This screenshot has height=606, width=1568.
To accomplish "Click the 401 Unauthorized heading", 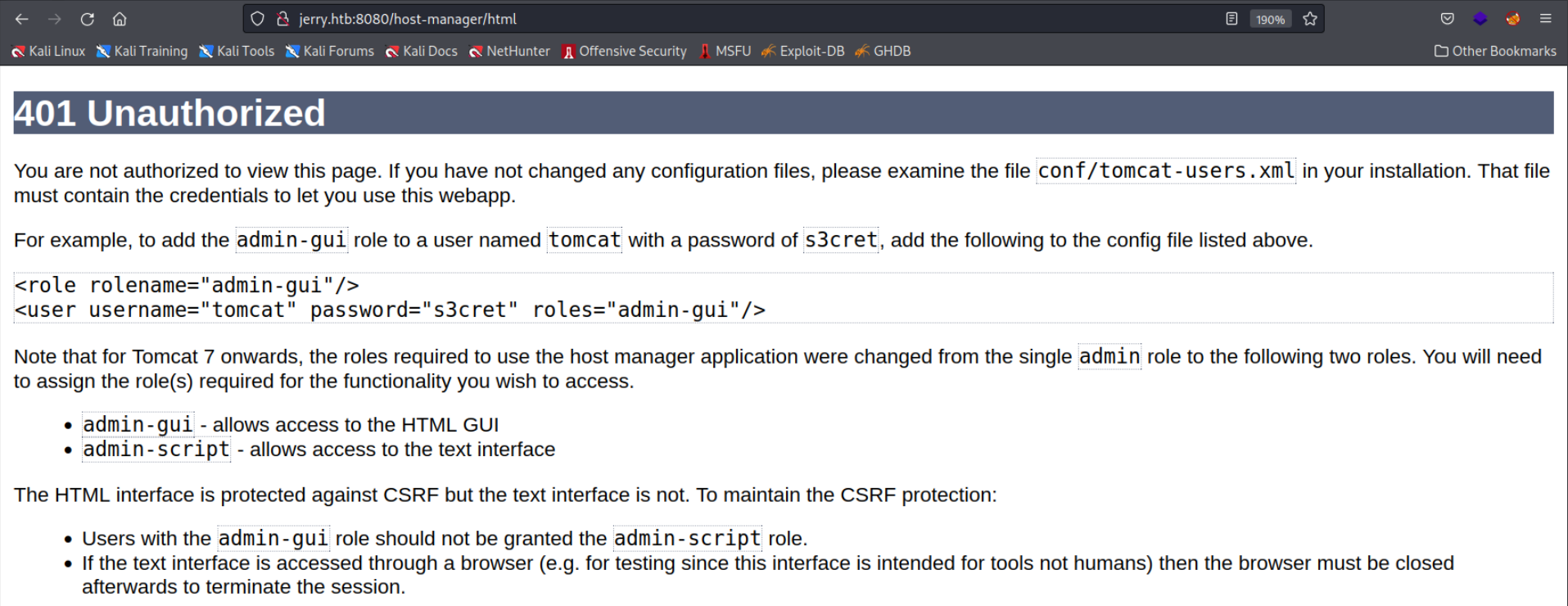I will click(169, 113).
